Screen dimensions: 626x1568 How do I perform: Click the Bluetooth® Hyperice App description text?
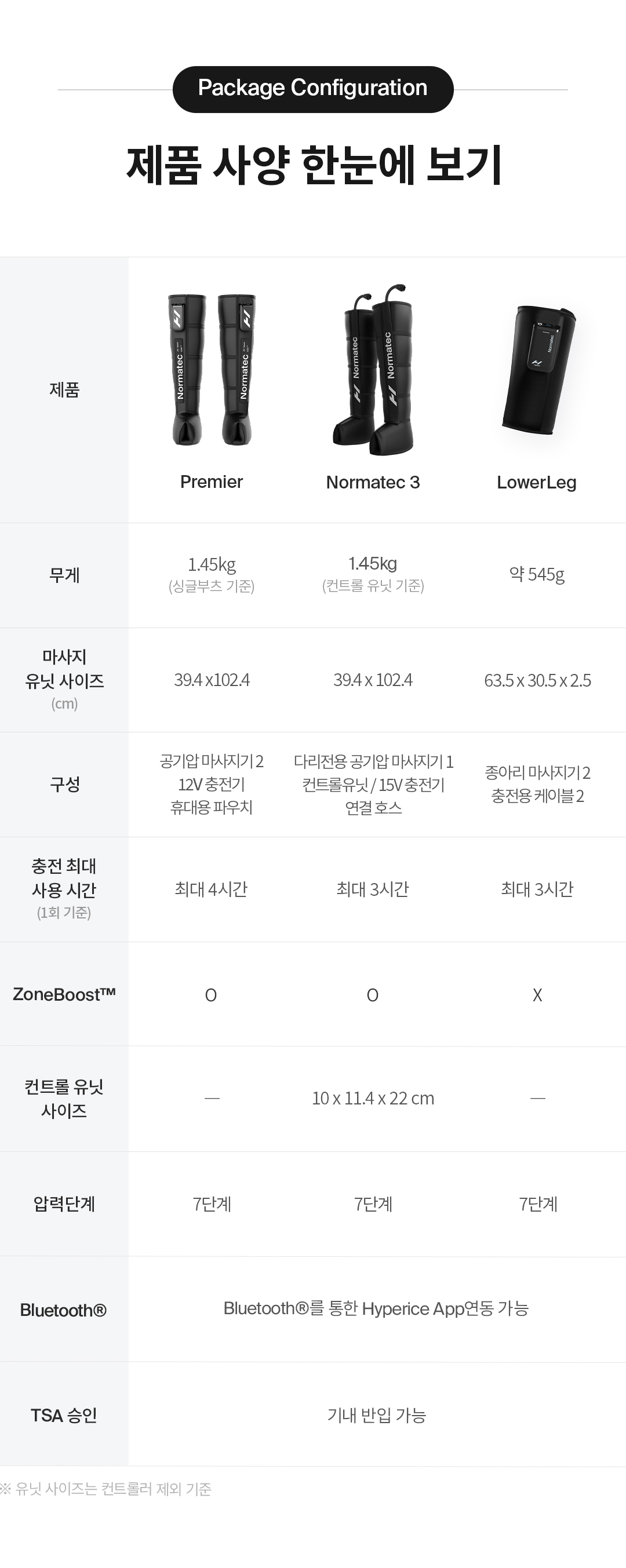(376, 1309)
